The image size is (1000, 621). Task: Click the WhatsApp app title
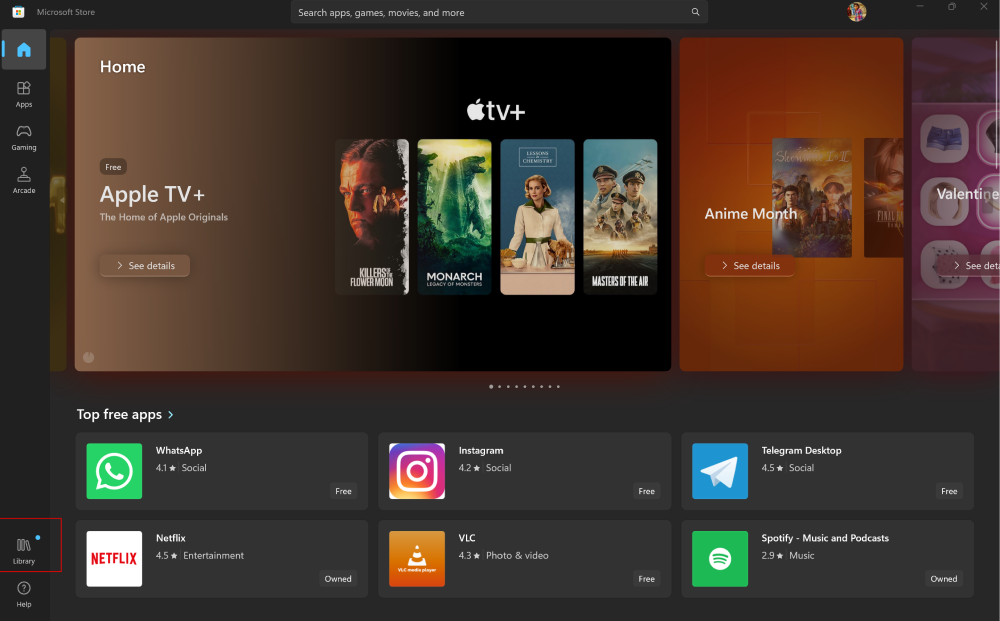pyautogui.click(x=179, y=451)
